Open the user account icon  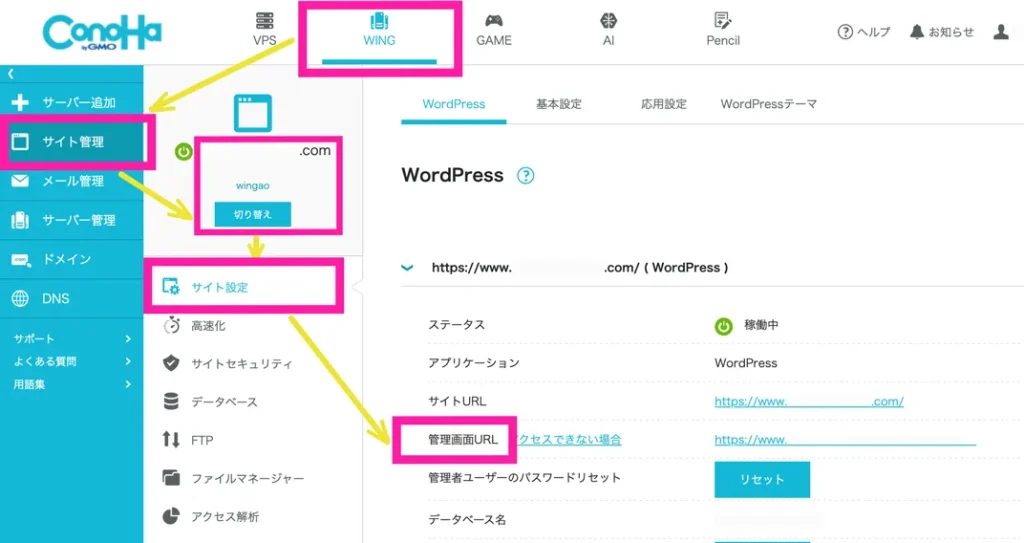(x=1001, y=31)
